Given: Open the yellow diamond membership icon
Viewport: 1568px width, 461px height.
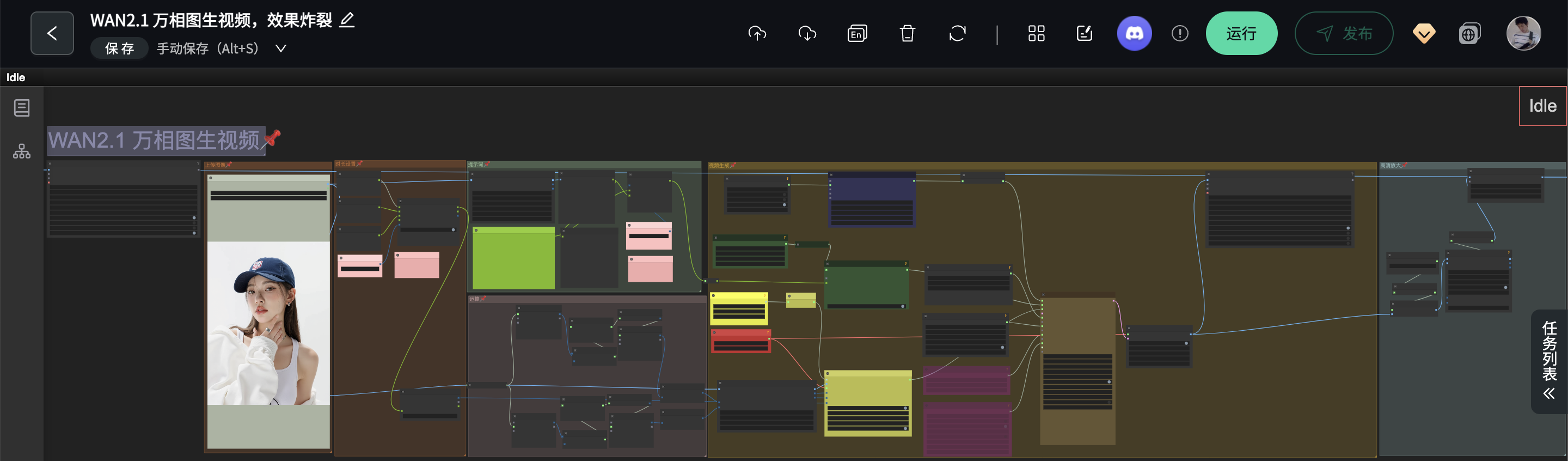Looking at the screenshot, I should coord(1424,33).
